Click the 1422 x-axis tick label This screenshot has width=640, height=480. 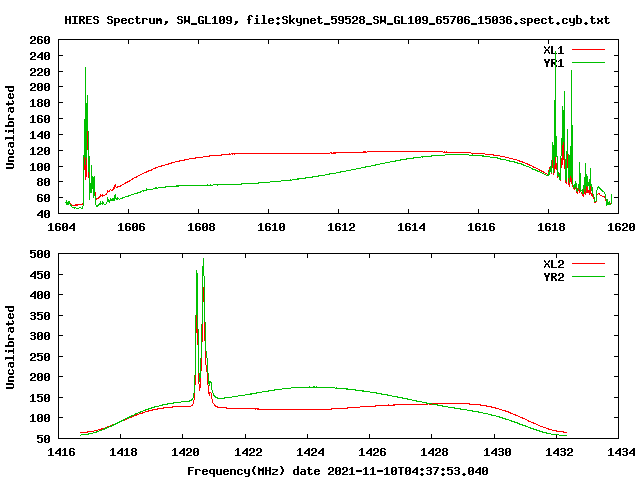coord(248,452)
